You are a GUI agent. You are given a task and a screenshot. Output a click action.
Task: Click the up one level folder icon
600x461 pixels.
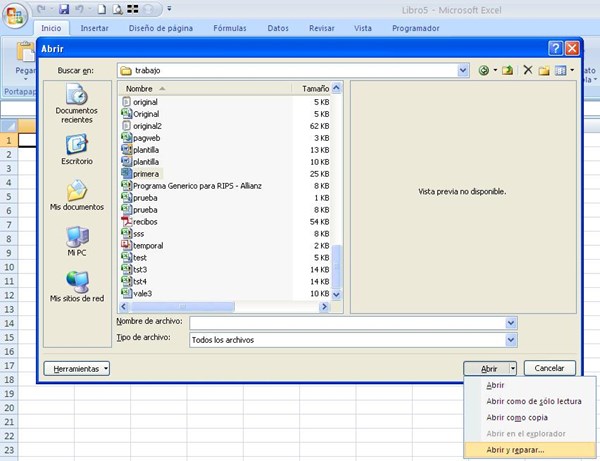point(507,71)
